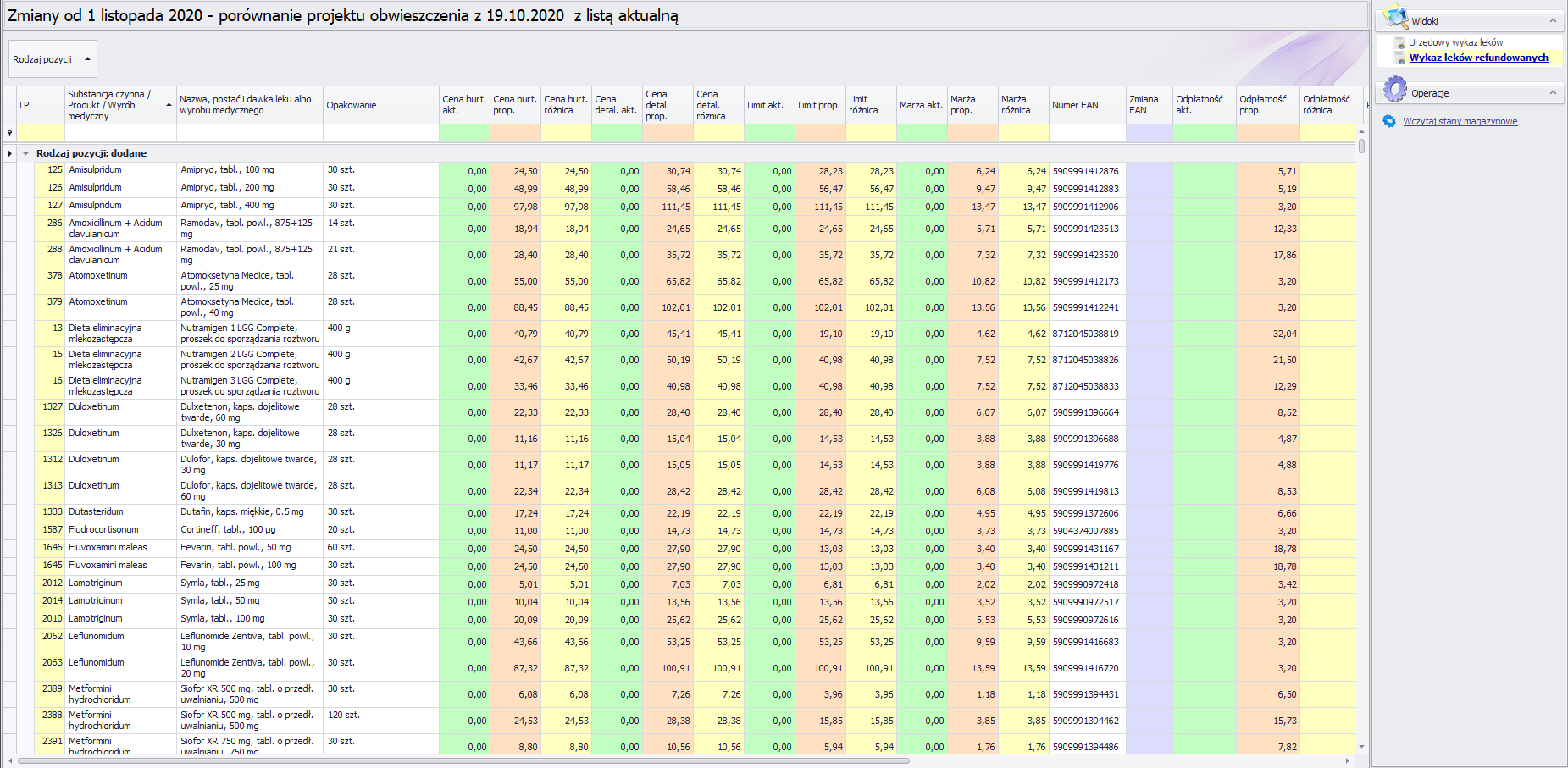The width and height of the screenshot is (1568, 768).
Task: Sort by the Numer EAN column header
Action: point(1086,105)
